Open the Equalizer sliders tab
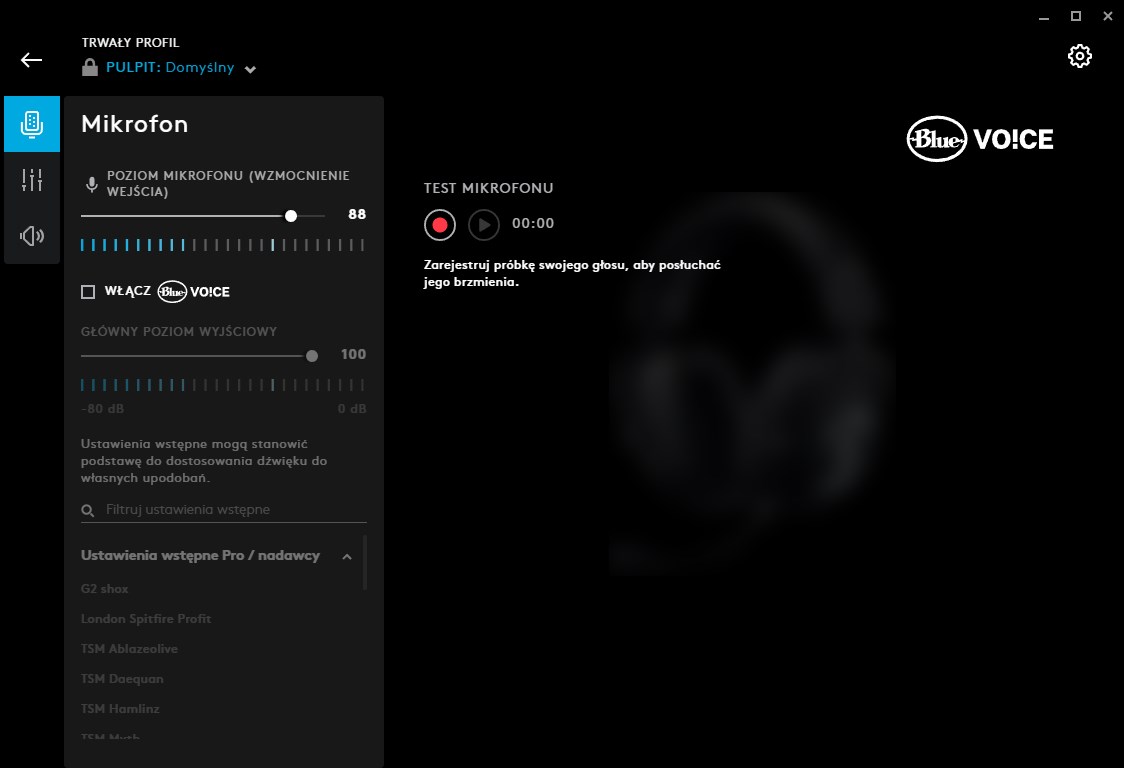Viewport: 1124px width, 768px height. (x=32, y=180)
